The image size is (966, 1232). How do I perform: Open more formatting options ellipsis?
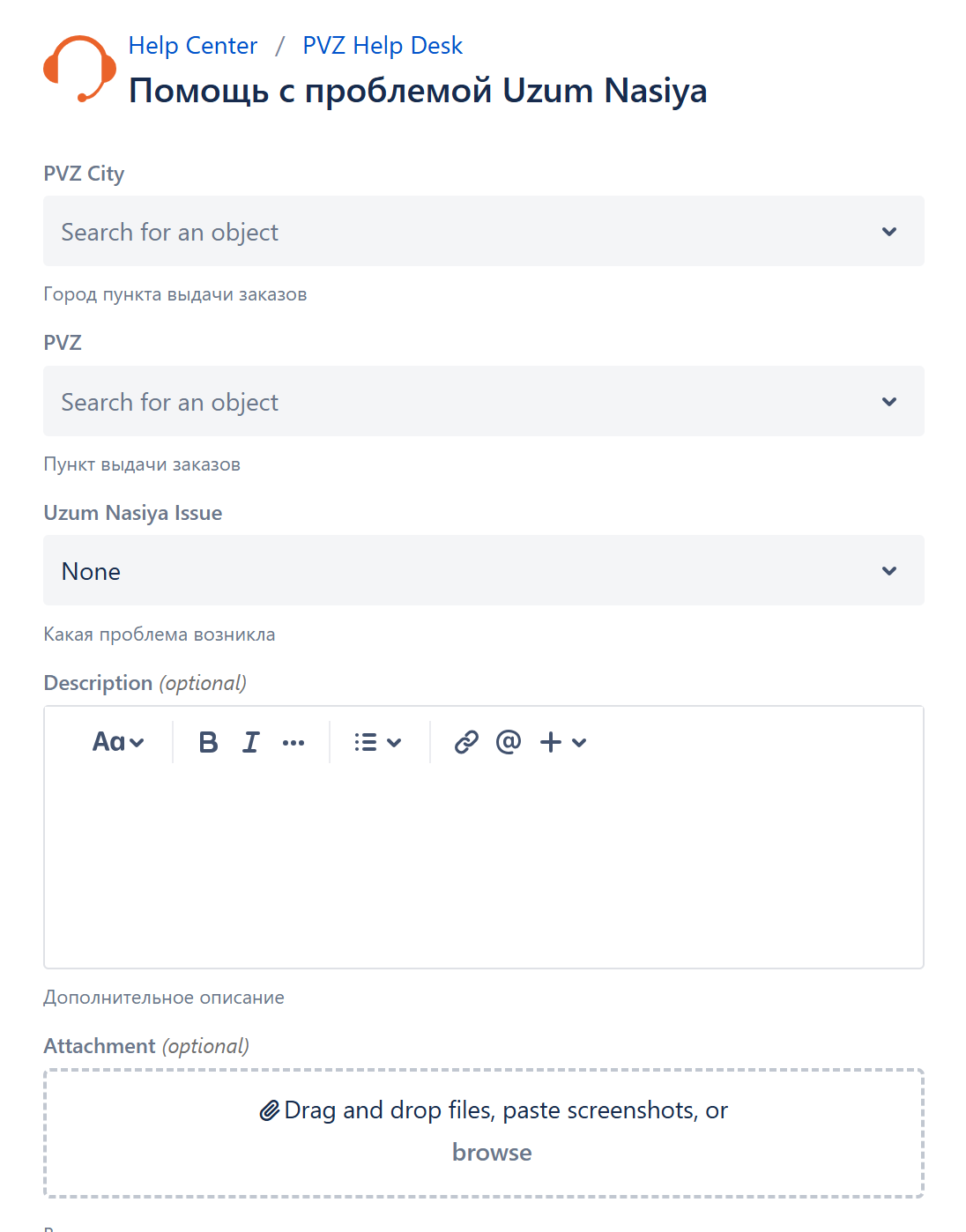tap(294, 743)
